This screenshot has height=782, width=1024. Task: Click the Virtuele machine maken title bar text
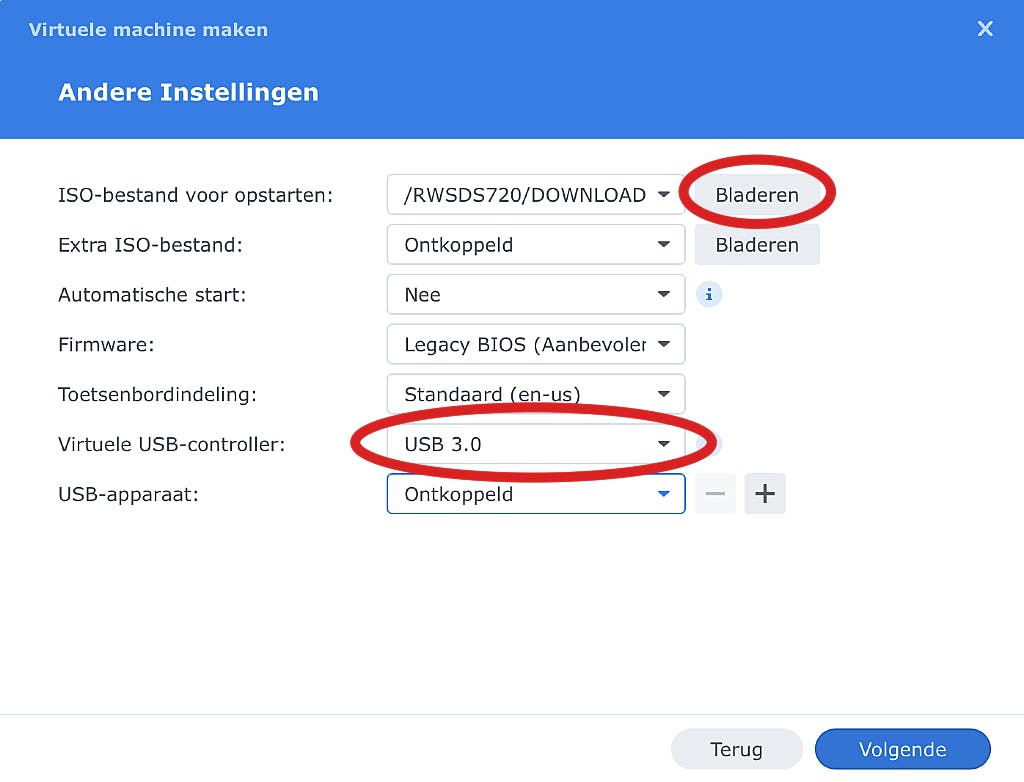[x=148, y=29]
